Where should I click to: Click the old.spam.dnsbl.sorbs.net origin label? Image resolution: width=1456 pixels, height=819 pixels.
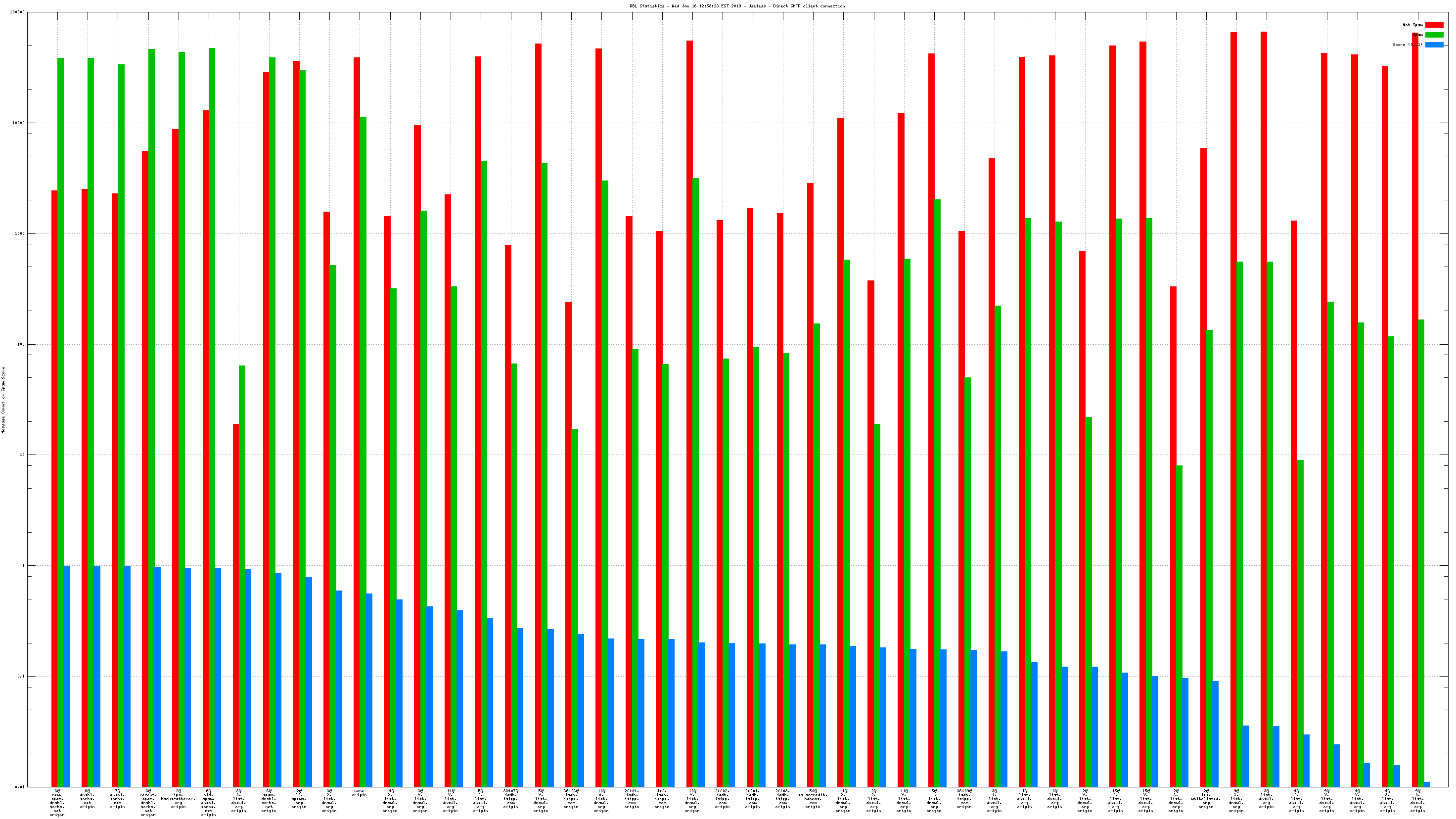pyautogui.click(x=209, y=803)
